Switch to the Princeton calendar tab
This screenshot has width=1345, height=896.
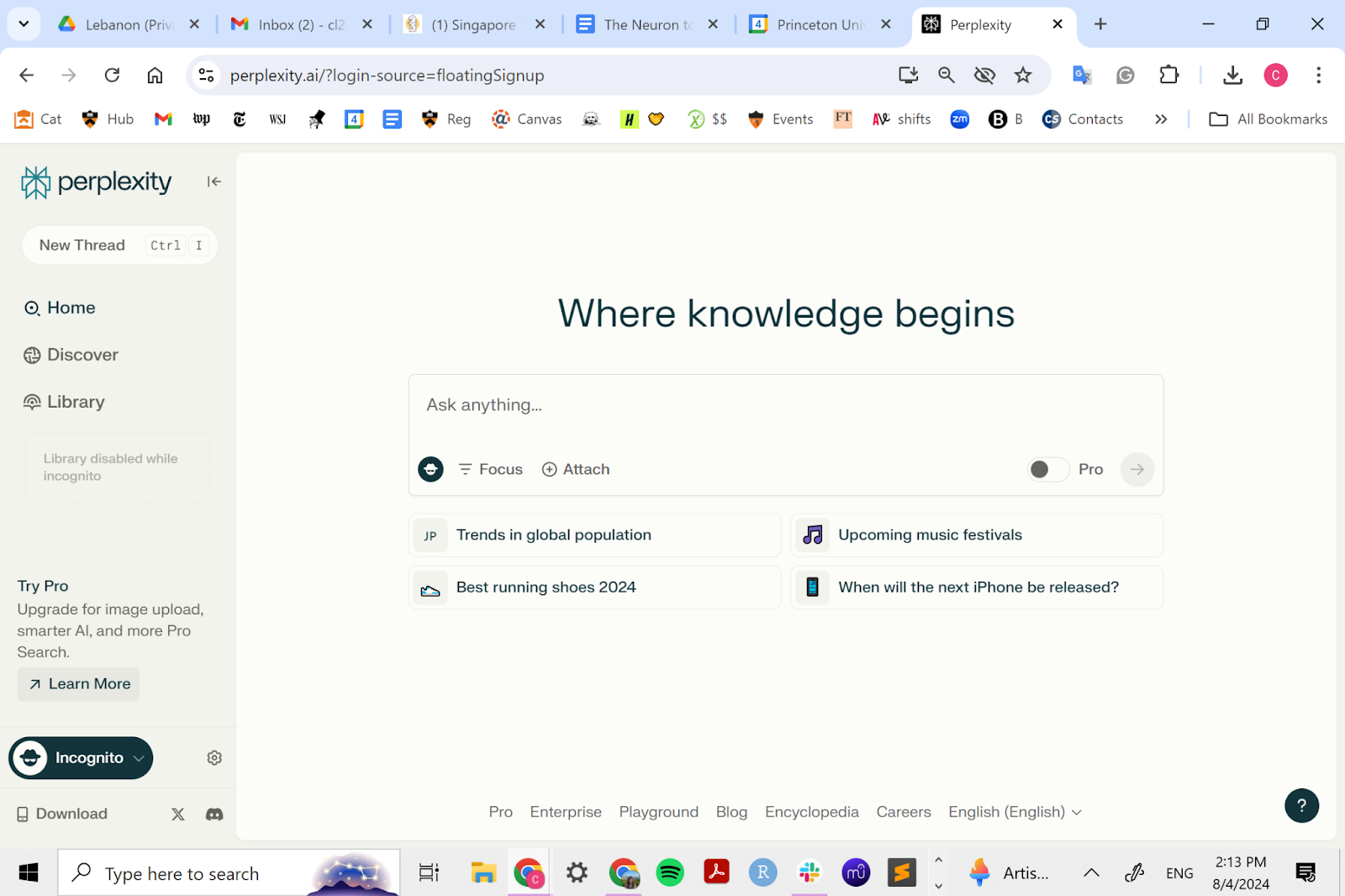(x=820, y=24)
